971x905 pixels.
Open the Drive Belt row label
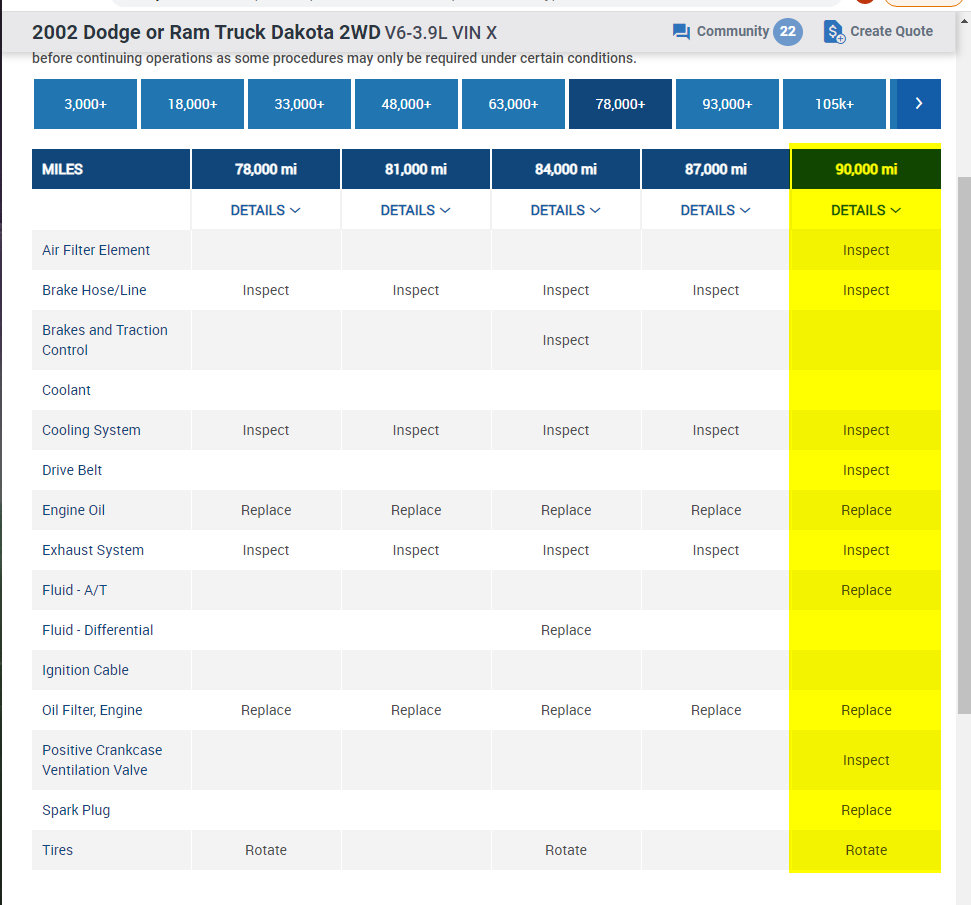point(72,470)
